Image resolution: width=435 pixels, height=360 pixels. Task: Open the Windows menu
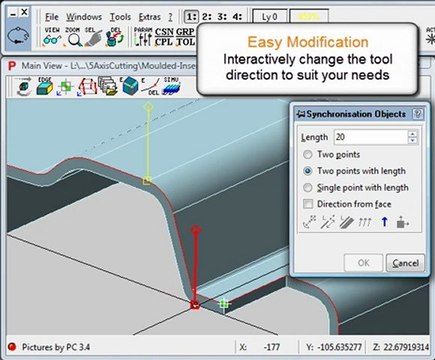click(84, 17)
